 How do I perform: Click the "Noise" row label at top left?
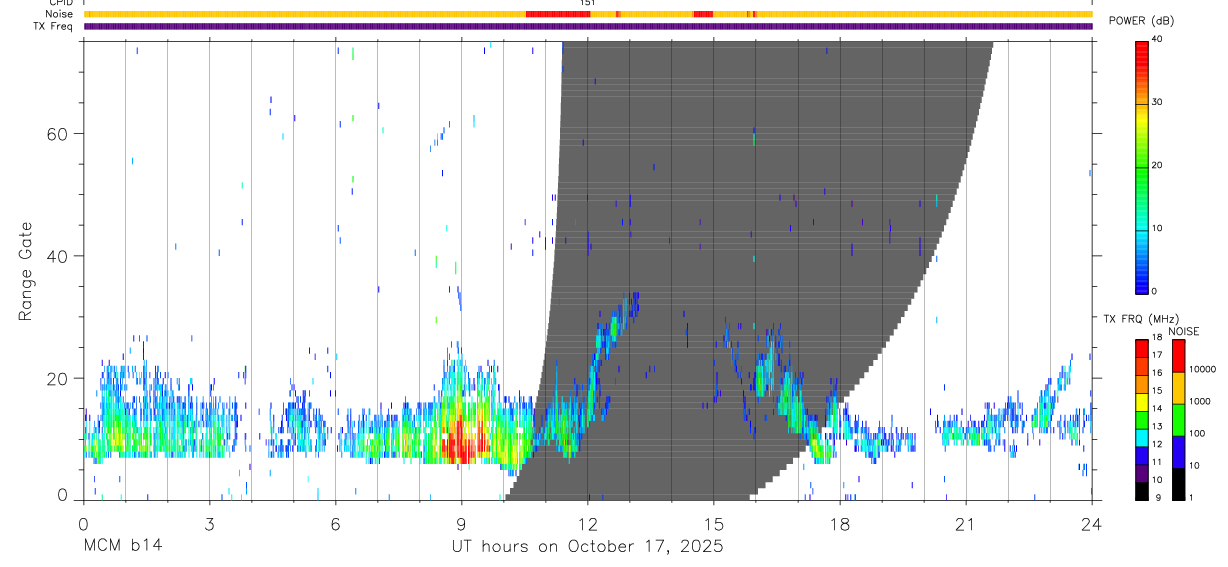click(60, 14)
